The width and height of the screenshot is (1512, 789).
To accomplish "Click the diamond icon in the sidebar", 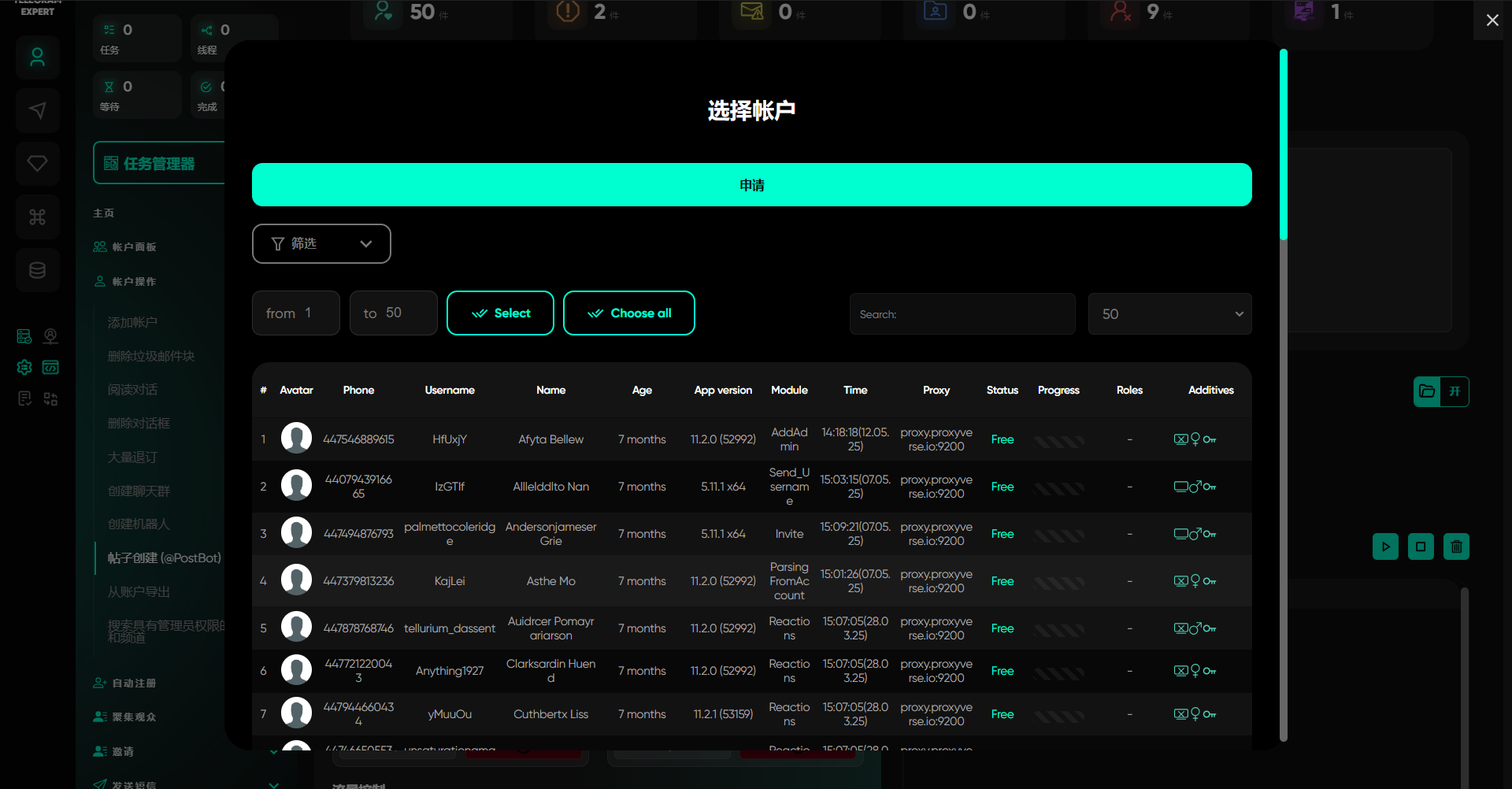I will click(37, 164).
